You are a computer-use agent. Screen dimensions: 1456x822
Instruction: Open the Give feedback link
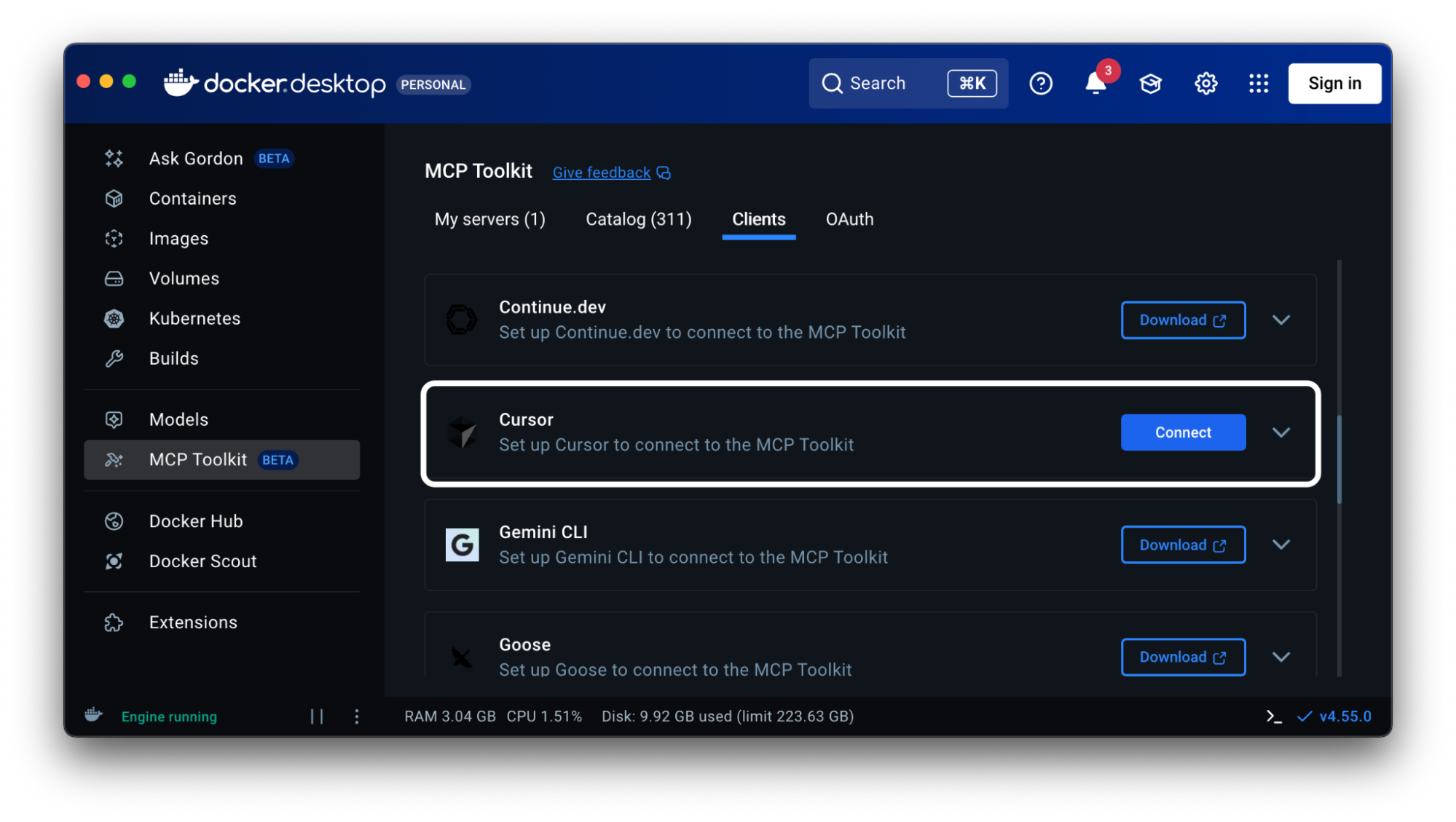pos(601,172)
